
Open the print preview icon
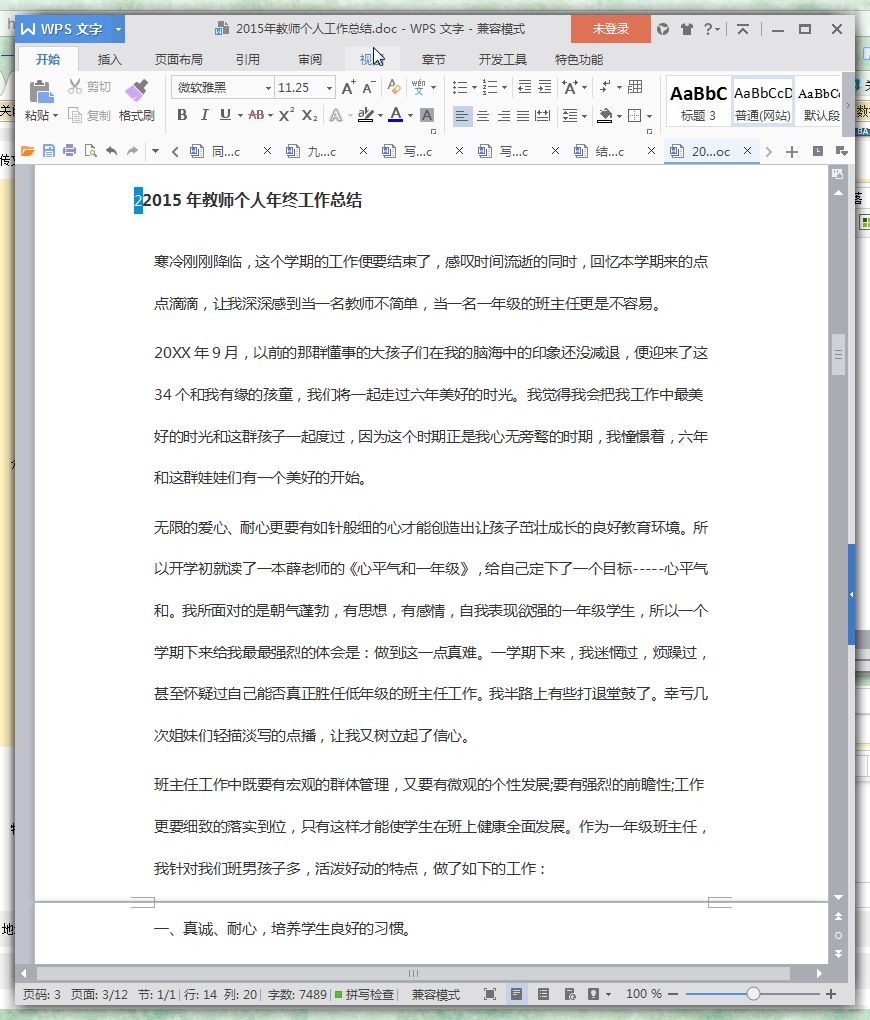click(x=90, y=151)
